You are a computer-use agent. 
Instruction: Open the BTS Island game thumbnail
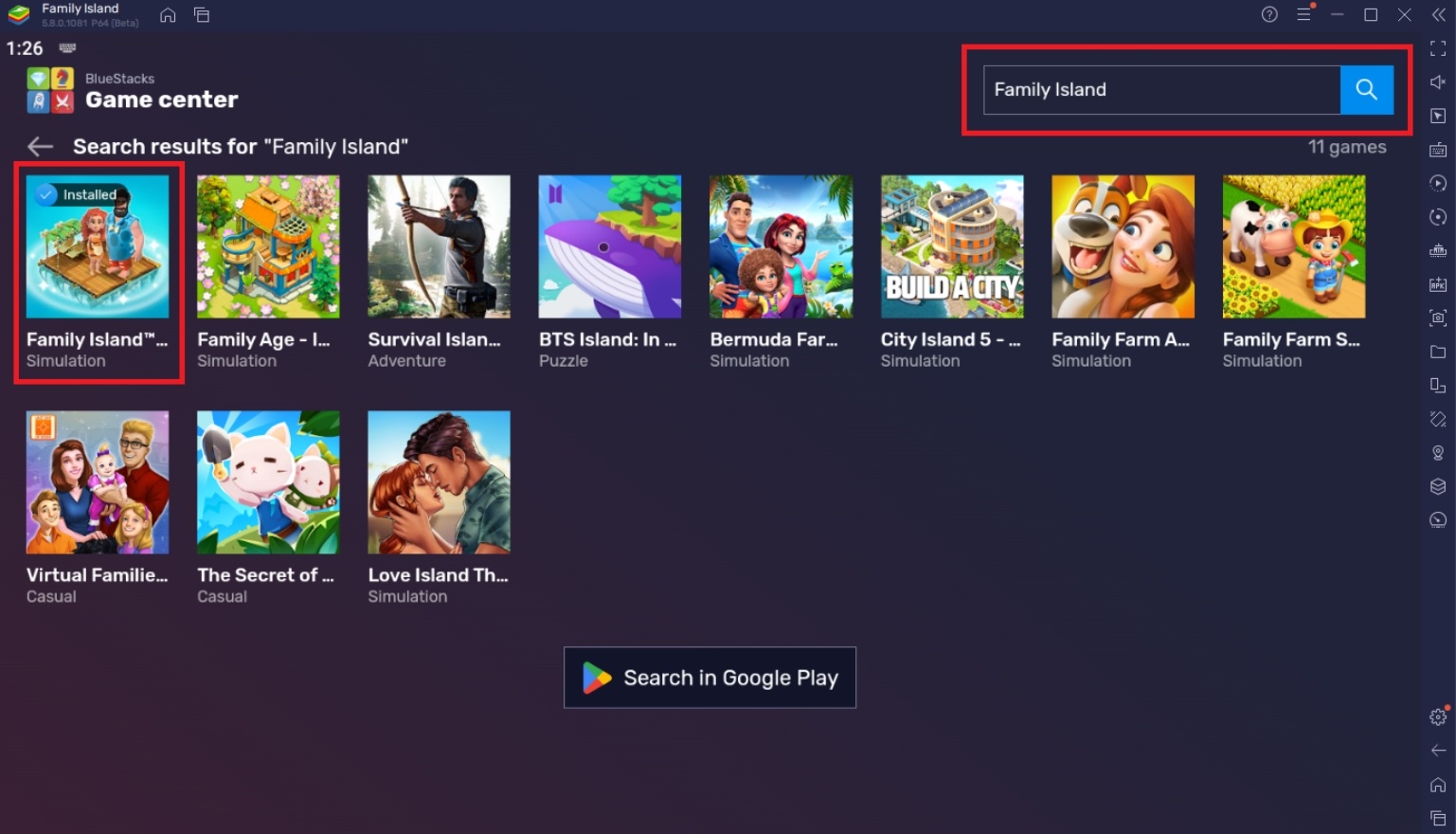(x=610, y=246)
